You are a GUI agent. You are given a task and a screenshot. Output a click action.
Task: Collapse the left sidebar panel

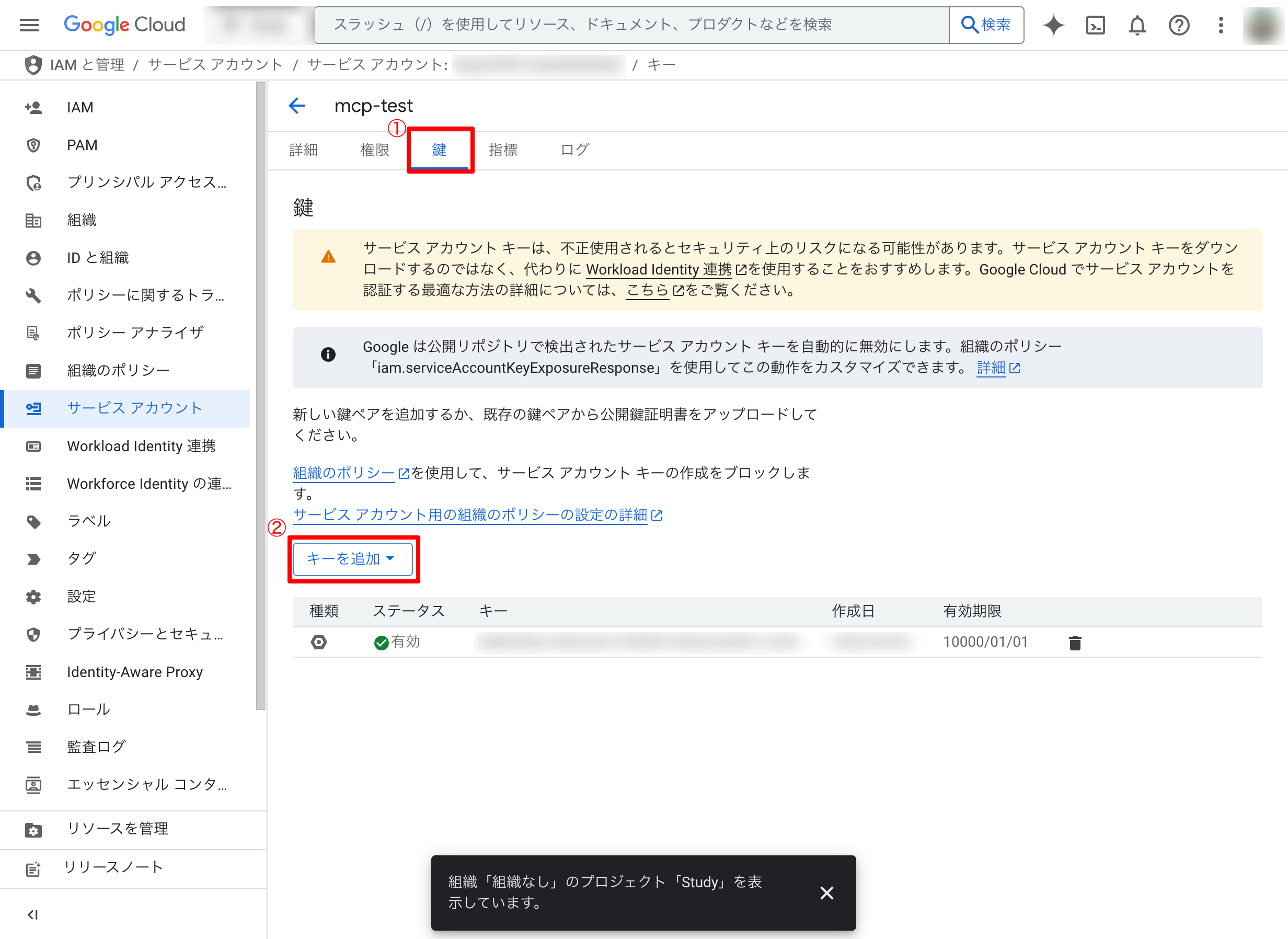(33, 914)
